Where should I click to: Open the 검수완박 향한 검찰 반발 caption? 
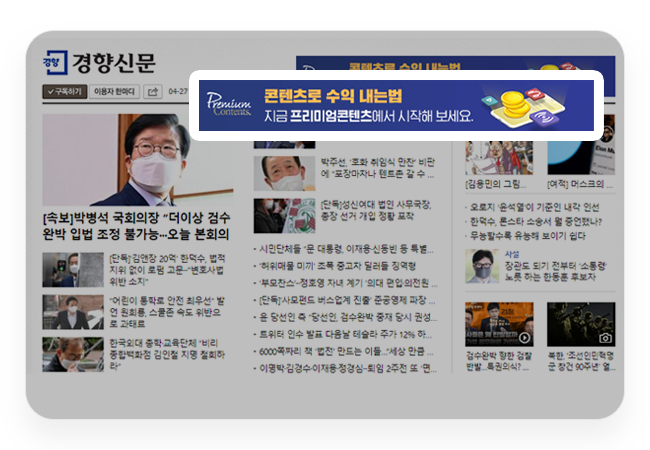[499, 361]
